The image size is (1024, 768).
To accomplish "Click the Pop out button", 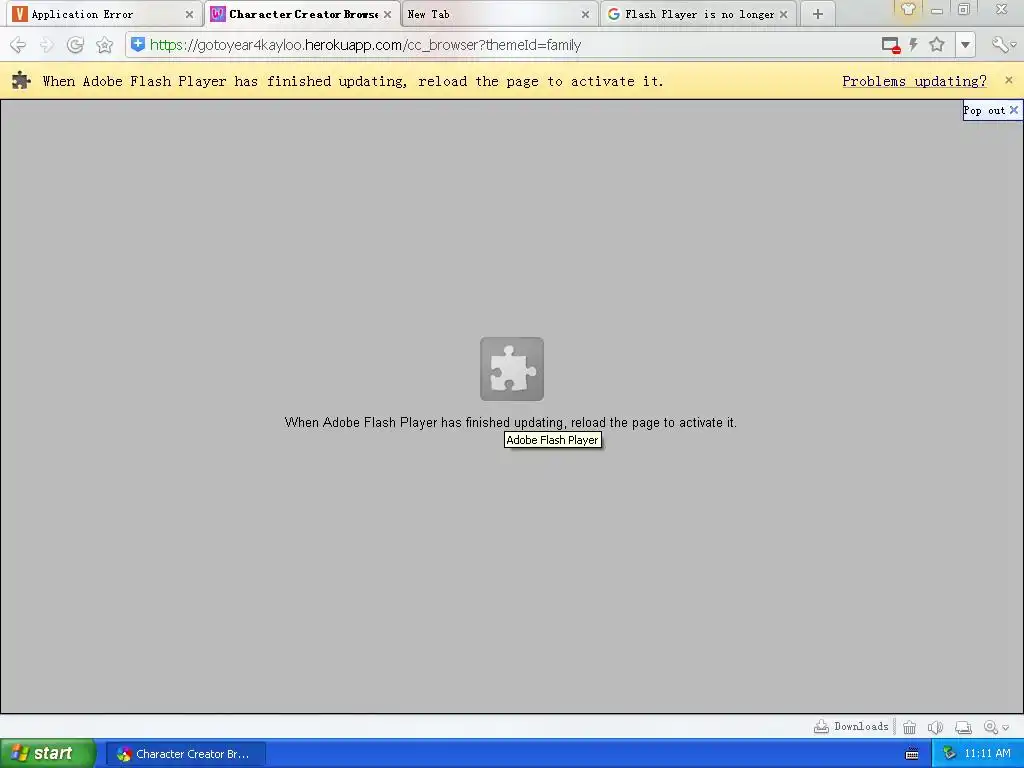I will (984, 110).
